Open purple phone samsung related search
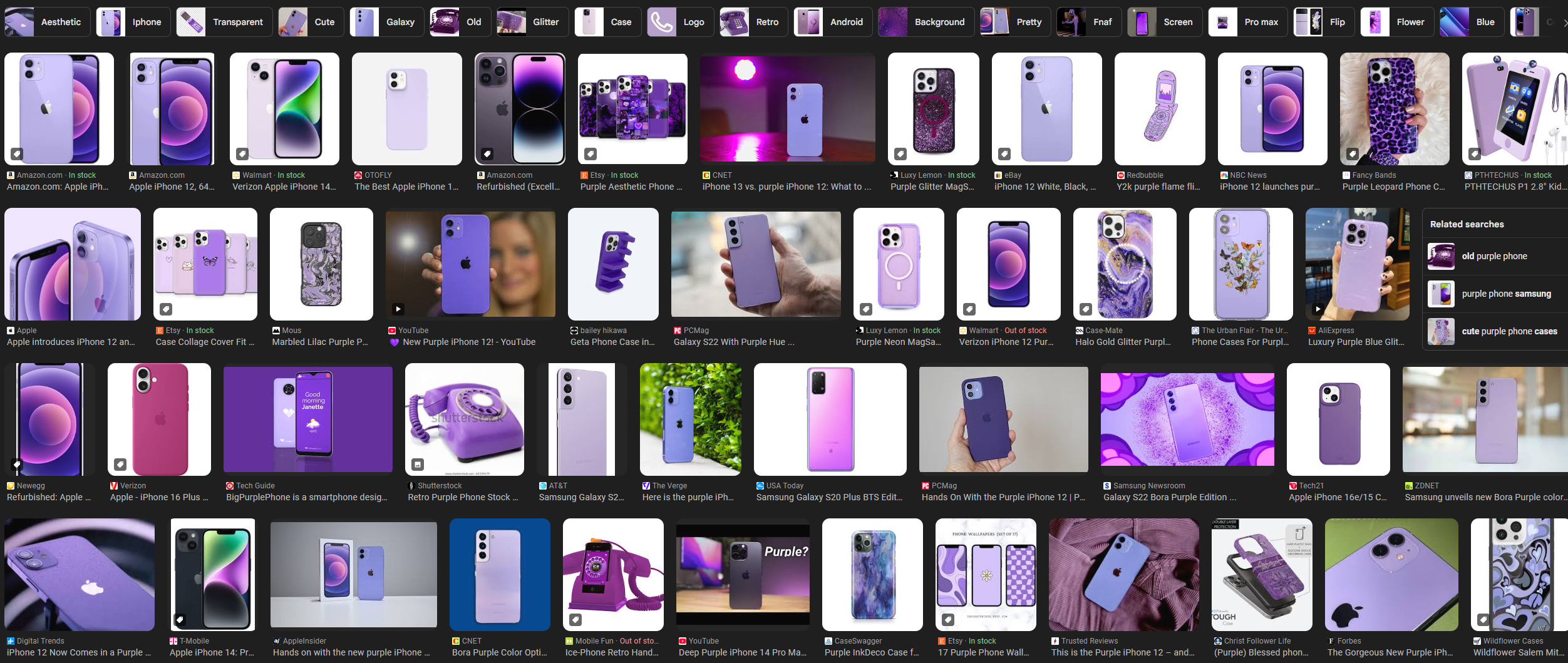The image size is (1568, 663). click(x=1495, y=294)
